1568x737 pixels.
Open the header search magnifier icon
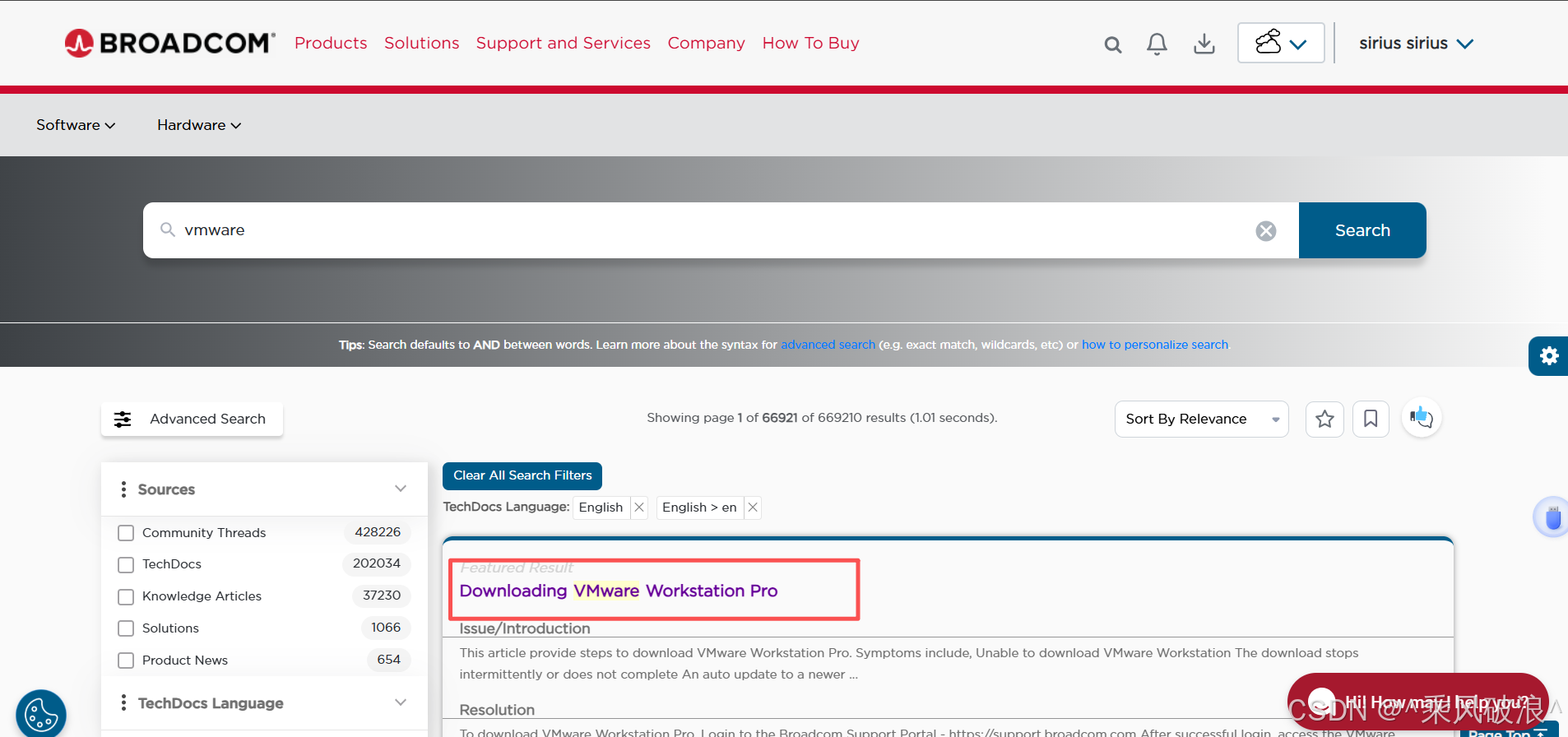coord(1112,44)
